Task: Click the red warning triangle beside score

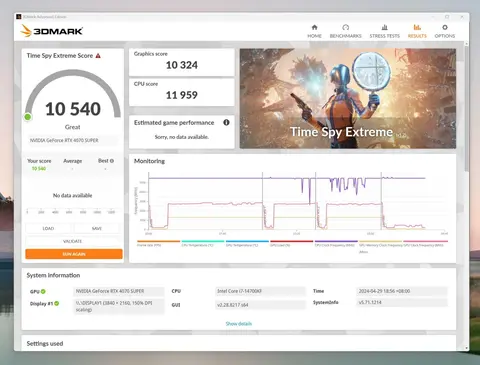Action: tap(98, 56)
